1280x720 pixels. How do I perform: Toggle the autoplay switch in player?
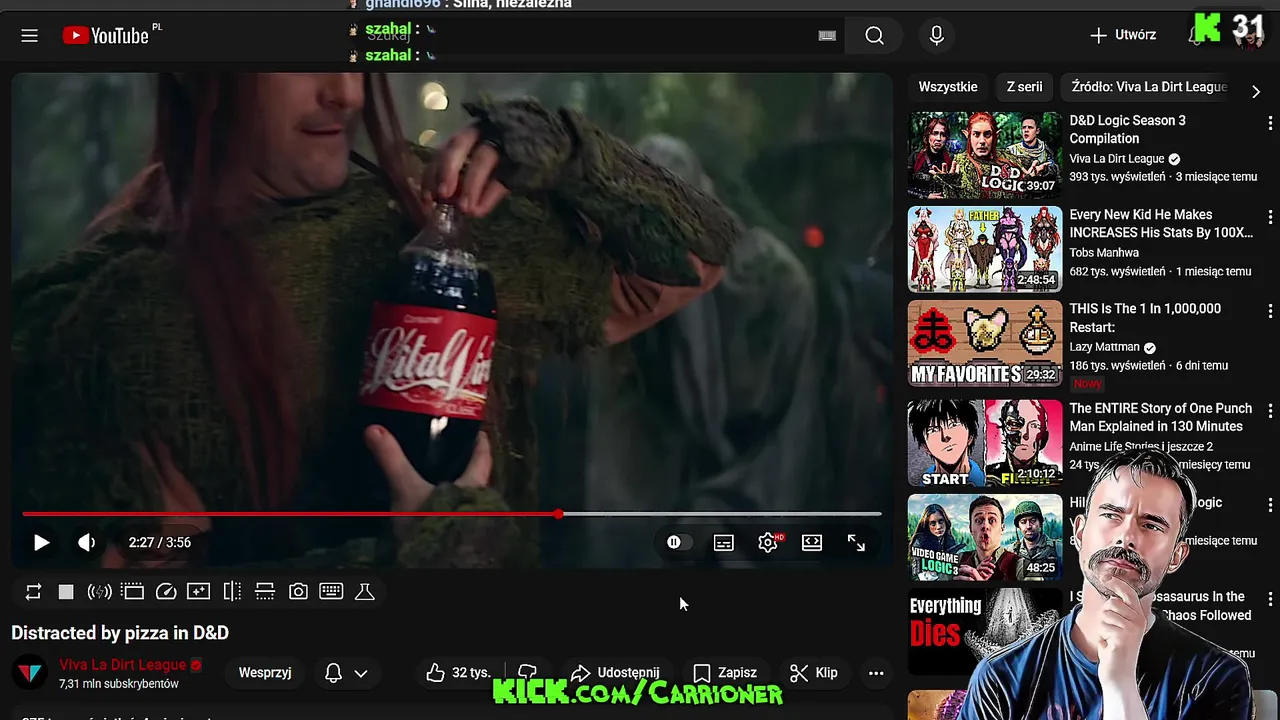679,542
